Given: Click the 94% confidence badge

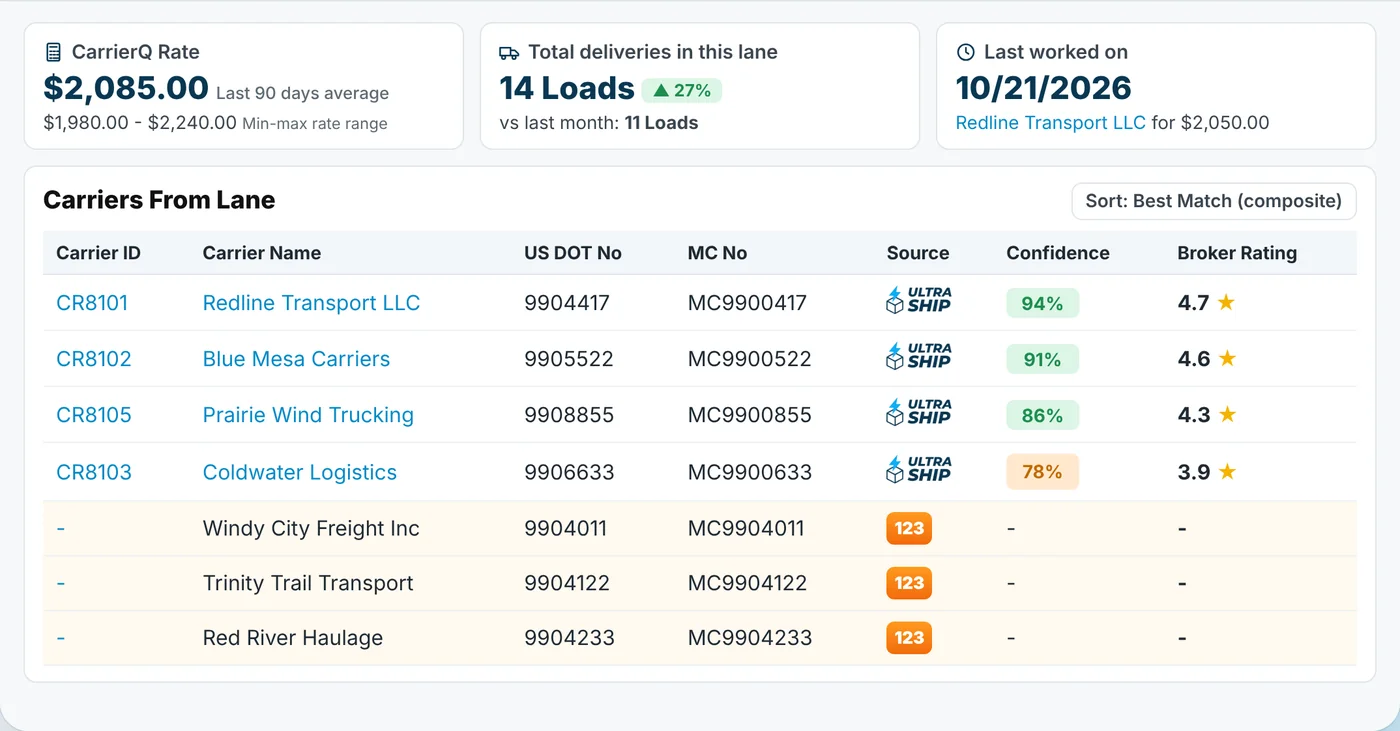Looking at the screenshot, I should pos(1042,303).
